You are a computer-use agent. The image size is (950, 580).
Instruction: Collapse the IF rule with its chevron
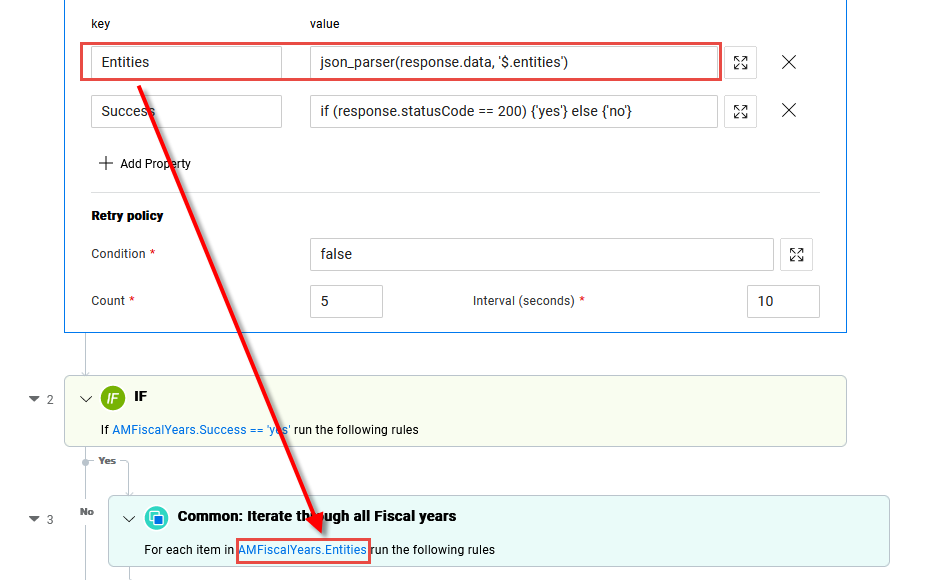coord(86,397)
